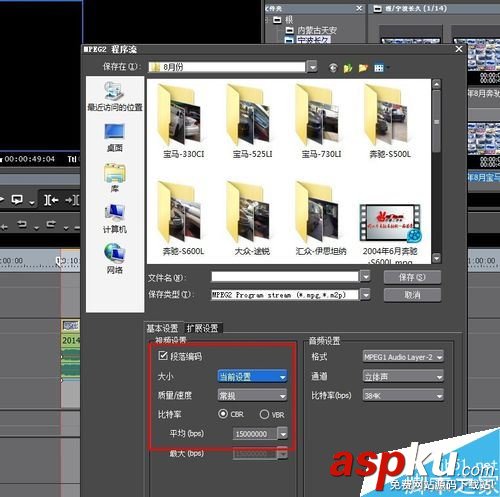Click the file list scroll-up arrow

click(x=436, y=84)
